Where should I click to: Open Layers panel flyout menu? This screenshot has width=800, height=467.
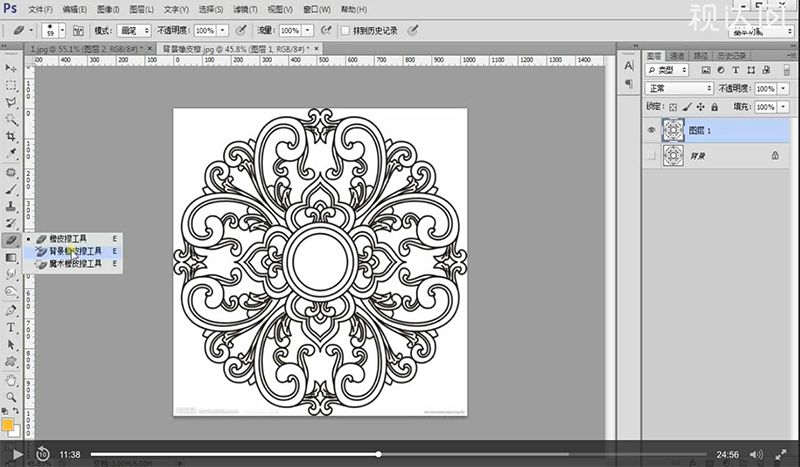(x=791, y=55)
